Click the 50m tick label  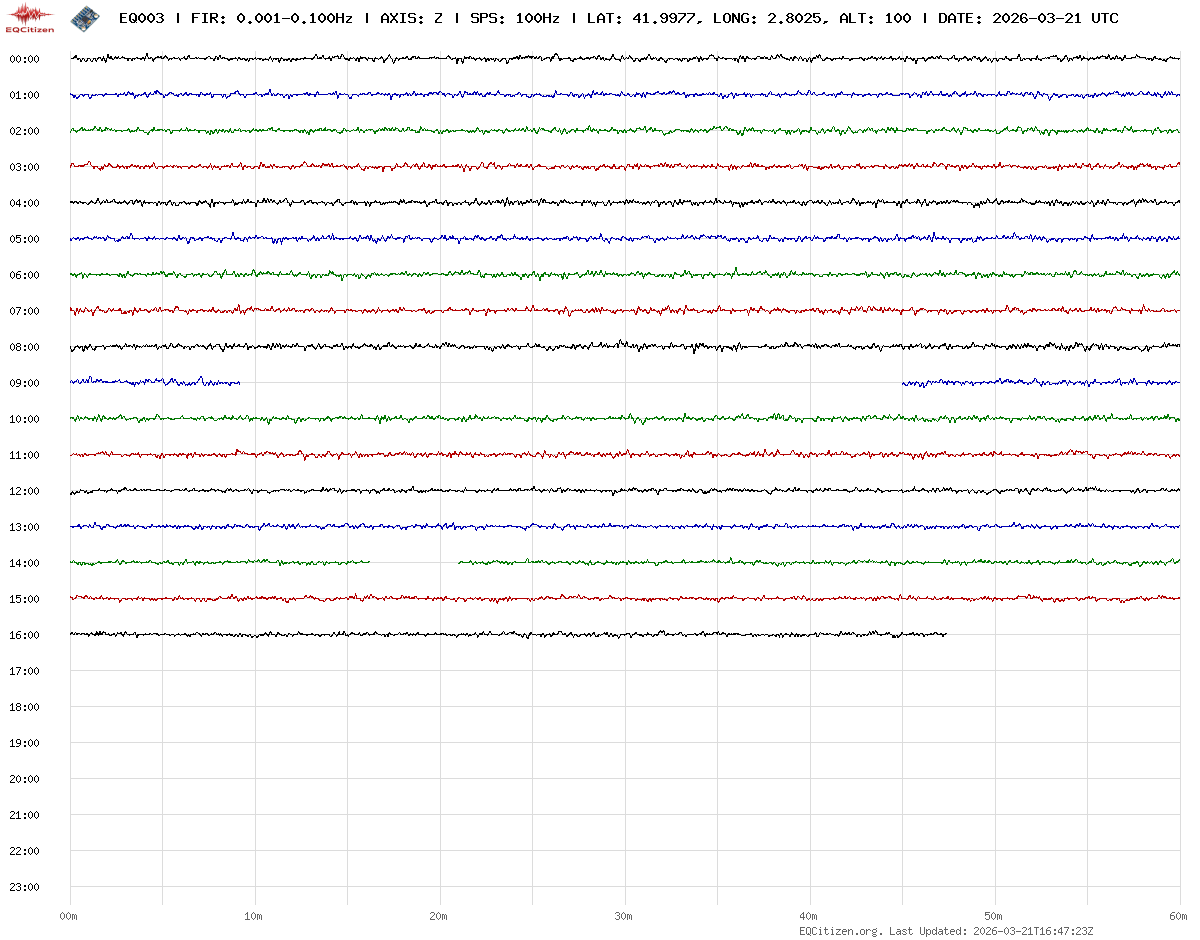(994, 916)
